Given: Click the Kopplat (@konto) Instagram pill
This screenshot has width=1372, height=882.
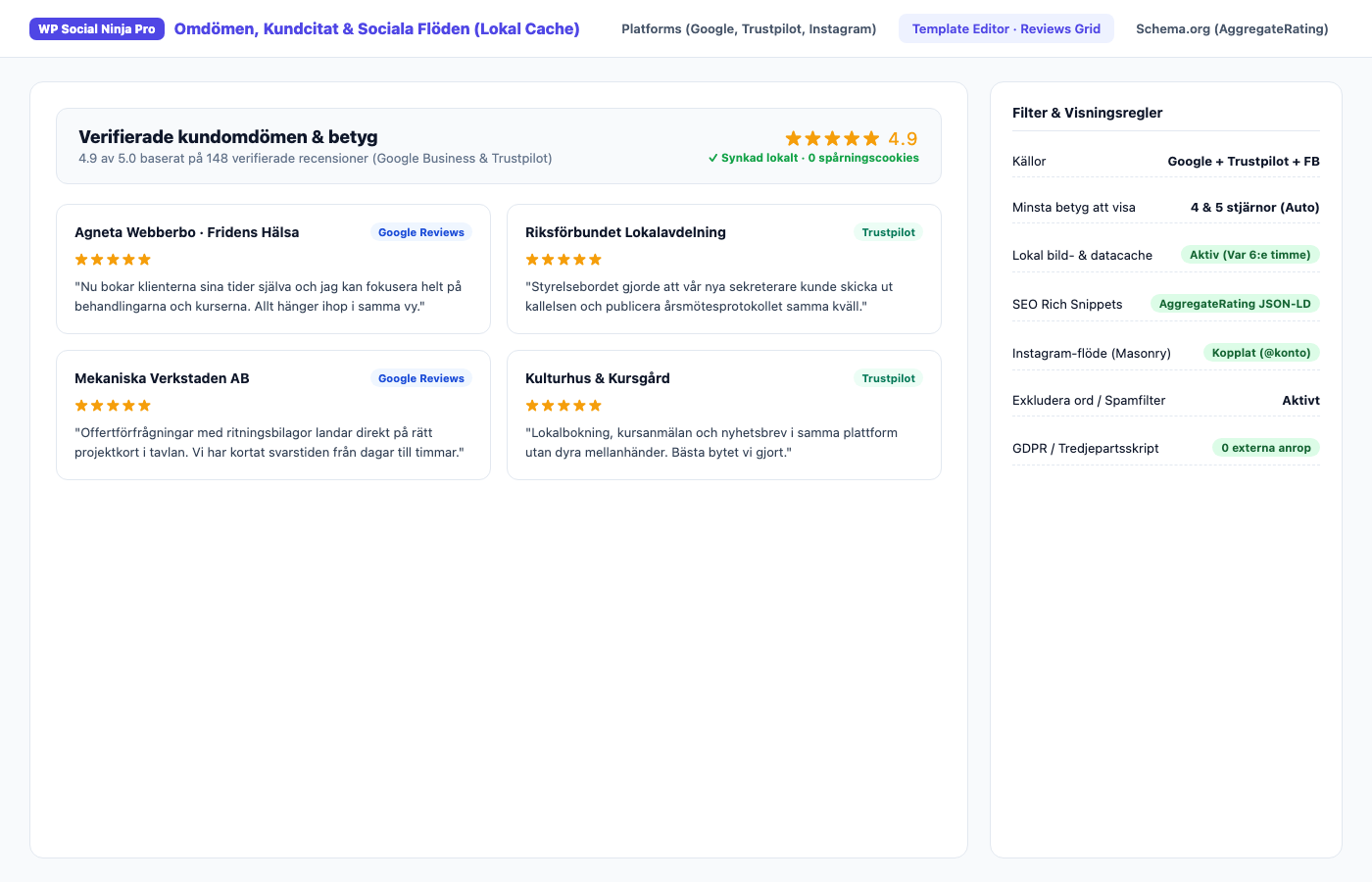Looking at the screenshot, I should (1261, 353).
